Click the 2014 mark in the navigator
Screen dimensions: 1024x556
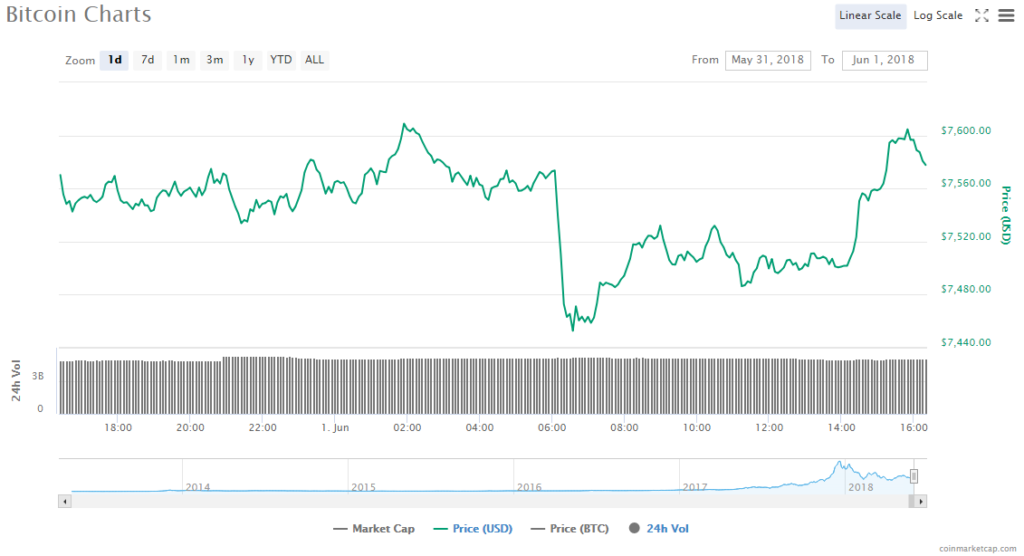pos(198,487)
